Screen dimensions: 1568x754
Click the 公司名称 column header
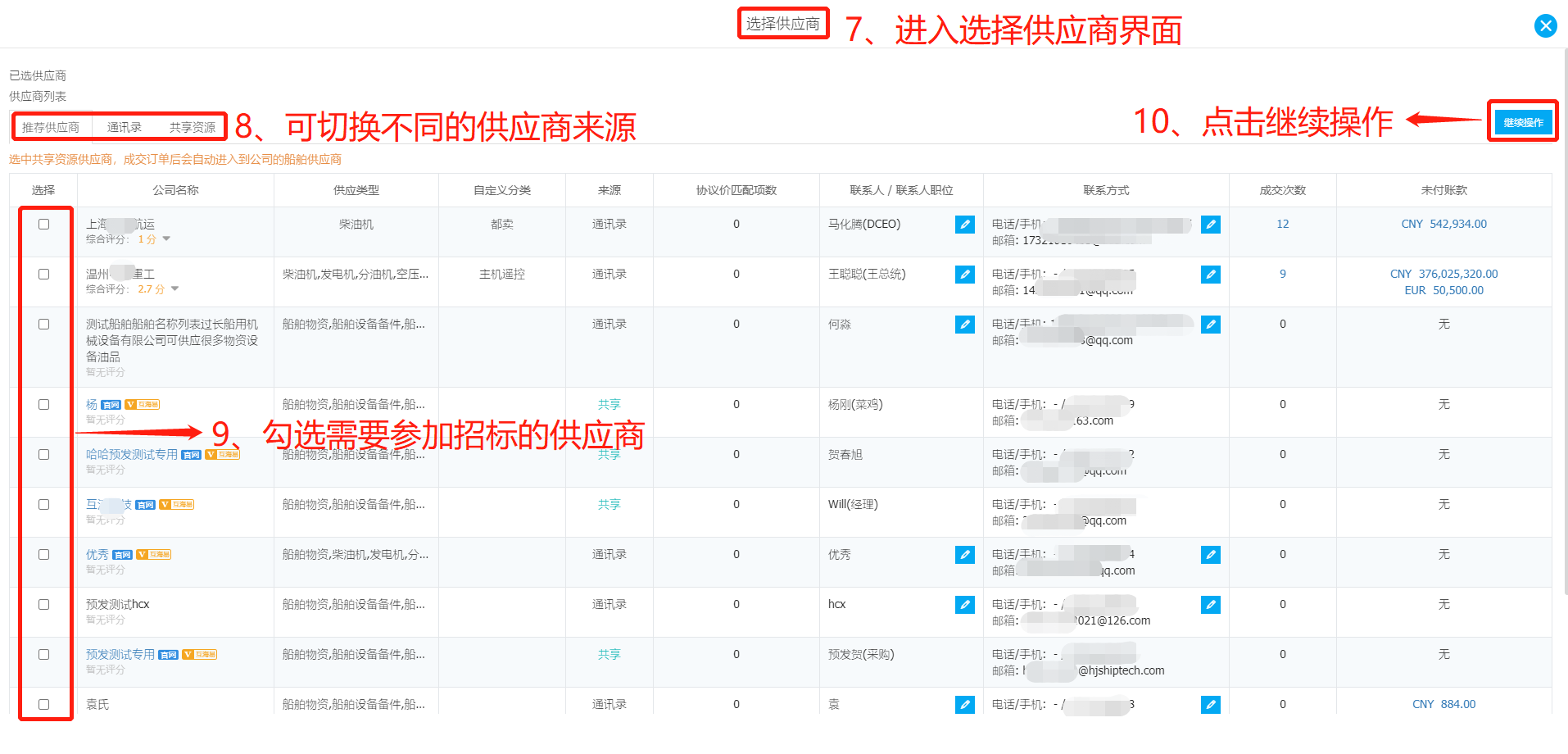tap(175, 190)
